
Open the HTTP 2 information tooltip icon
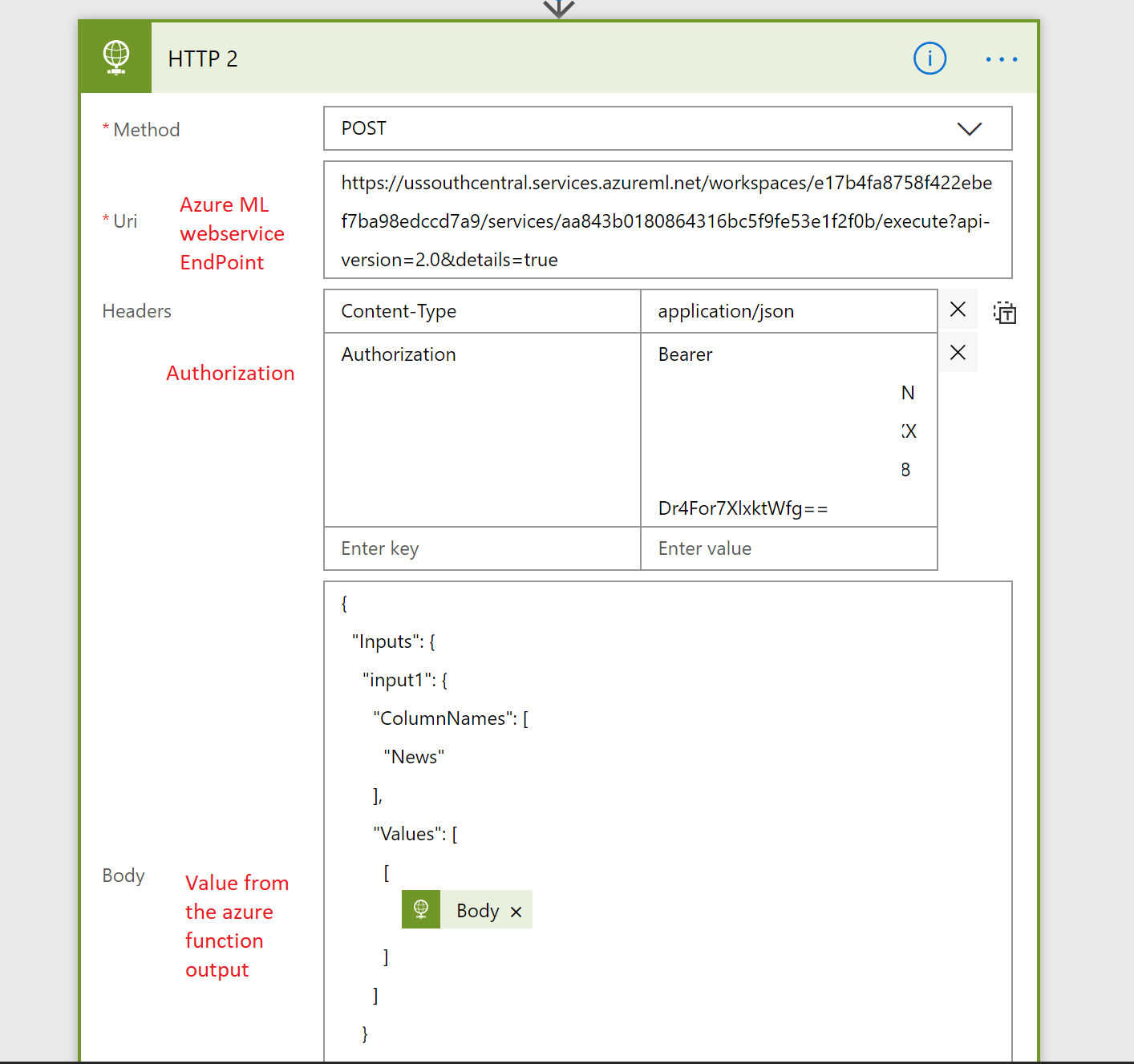(929, 58)
